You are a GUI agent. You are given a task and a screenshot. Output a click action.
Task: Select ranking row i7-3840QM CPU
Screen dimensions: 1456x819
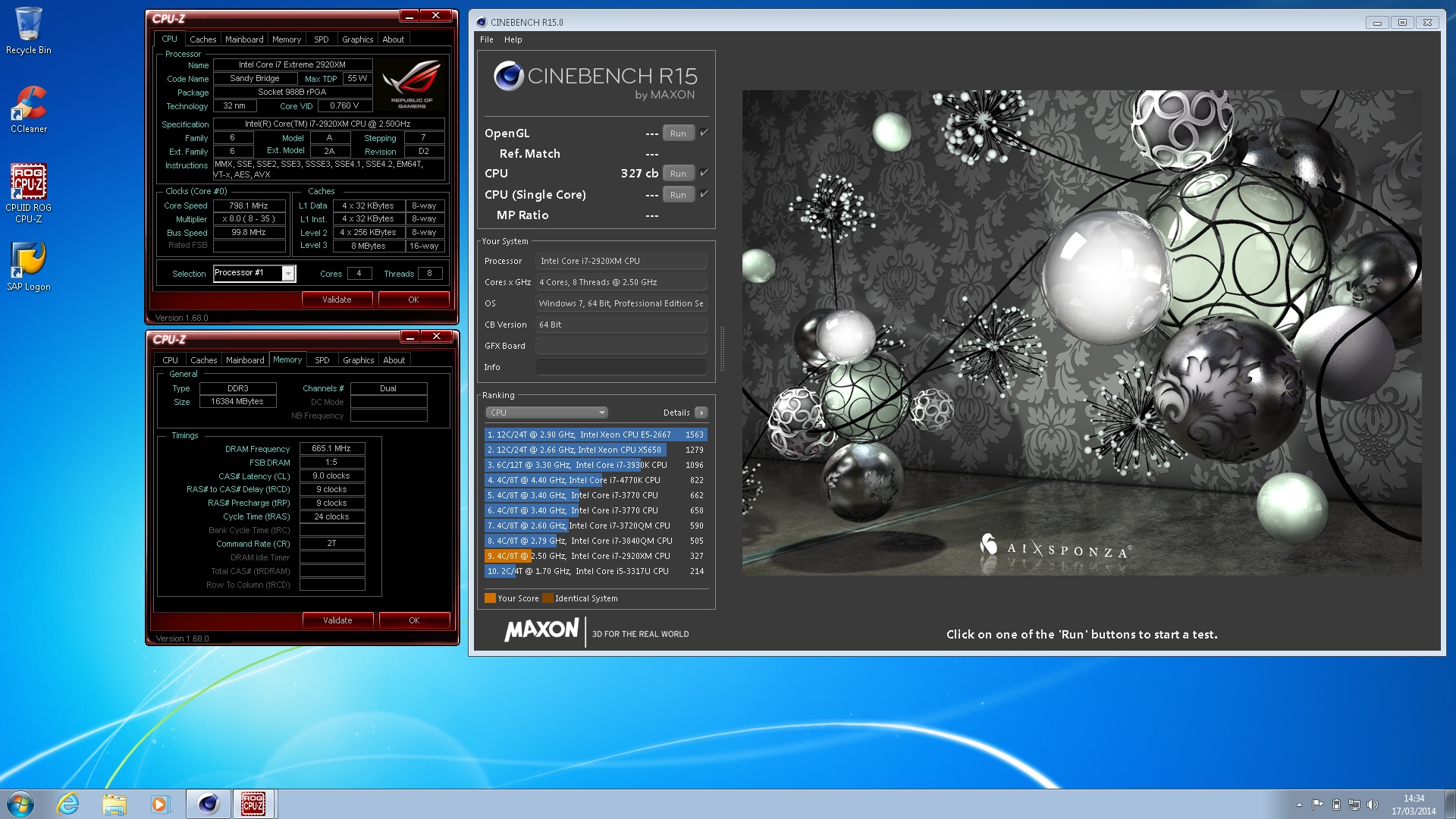coord(595,541)
